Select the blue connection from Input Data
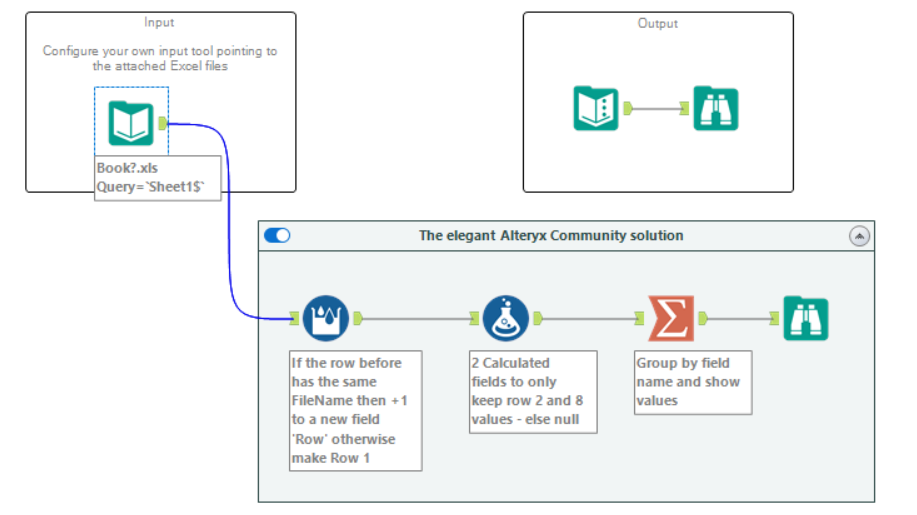The image size is (917, 515). [x=229, y=222]
